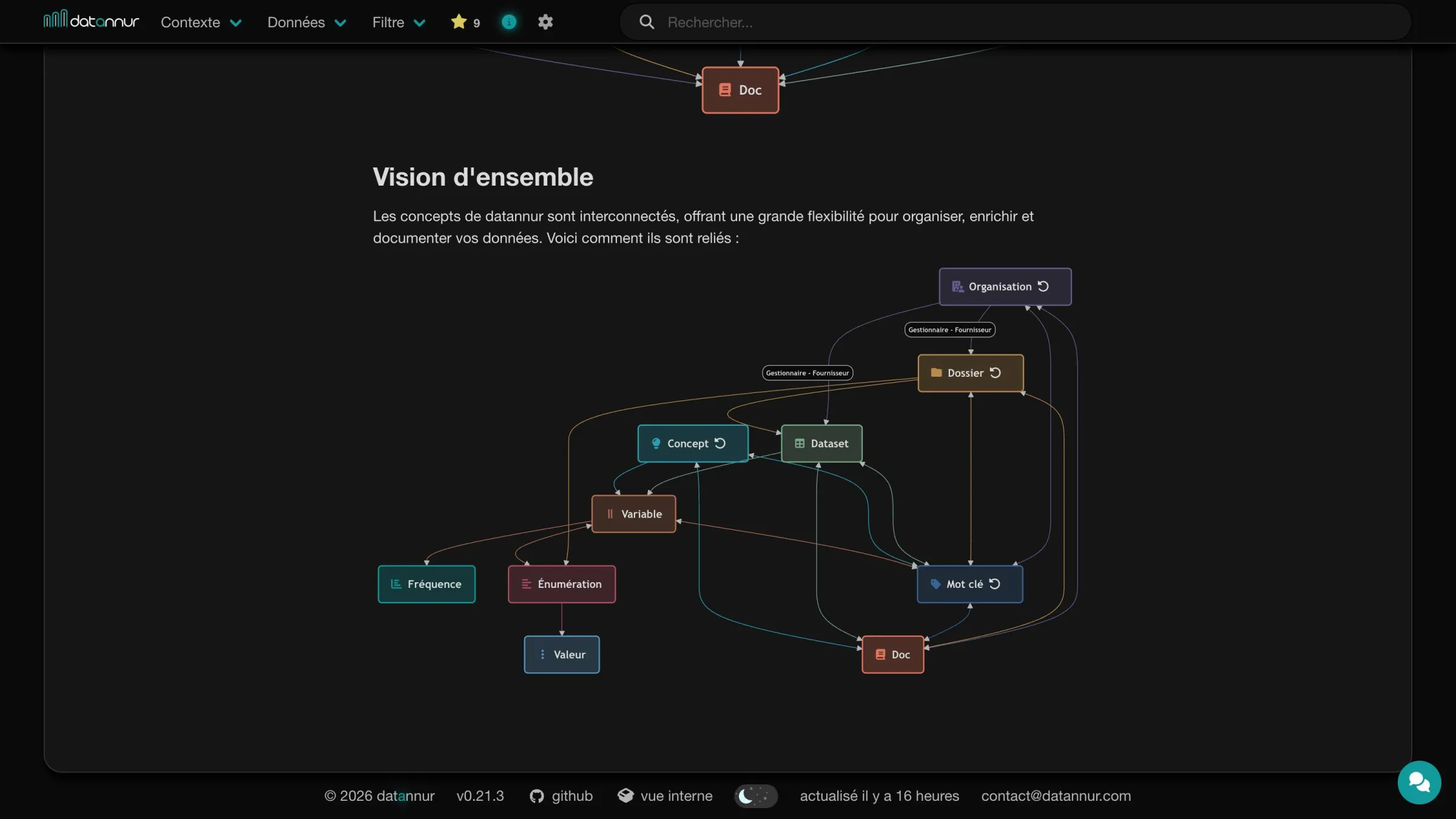Click the bottom Doc node
The width and height of the screenshot is (1456, 819).
(x=893, y=655)
